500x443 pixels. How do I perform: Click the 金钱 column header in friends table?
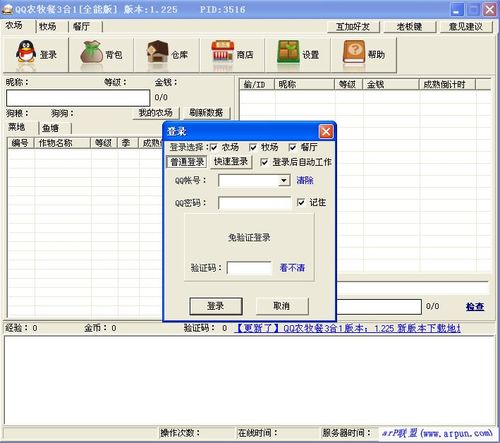coord(391,85)
